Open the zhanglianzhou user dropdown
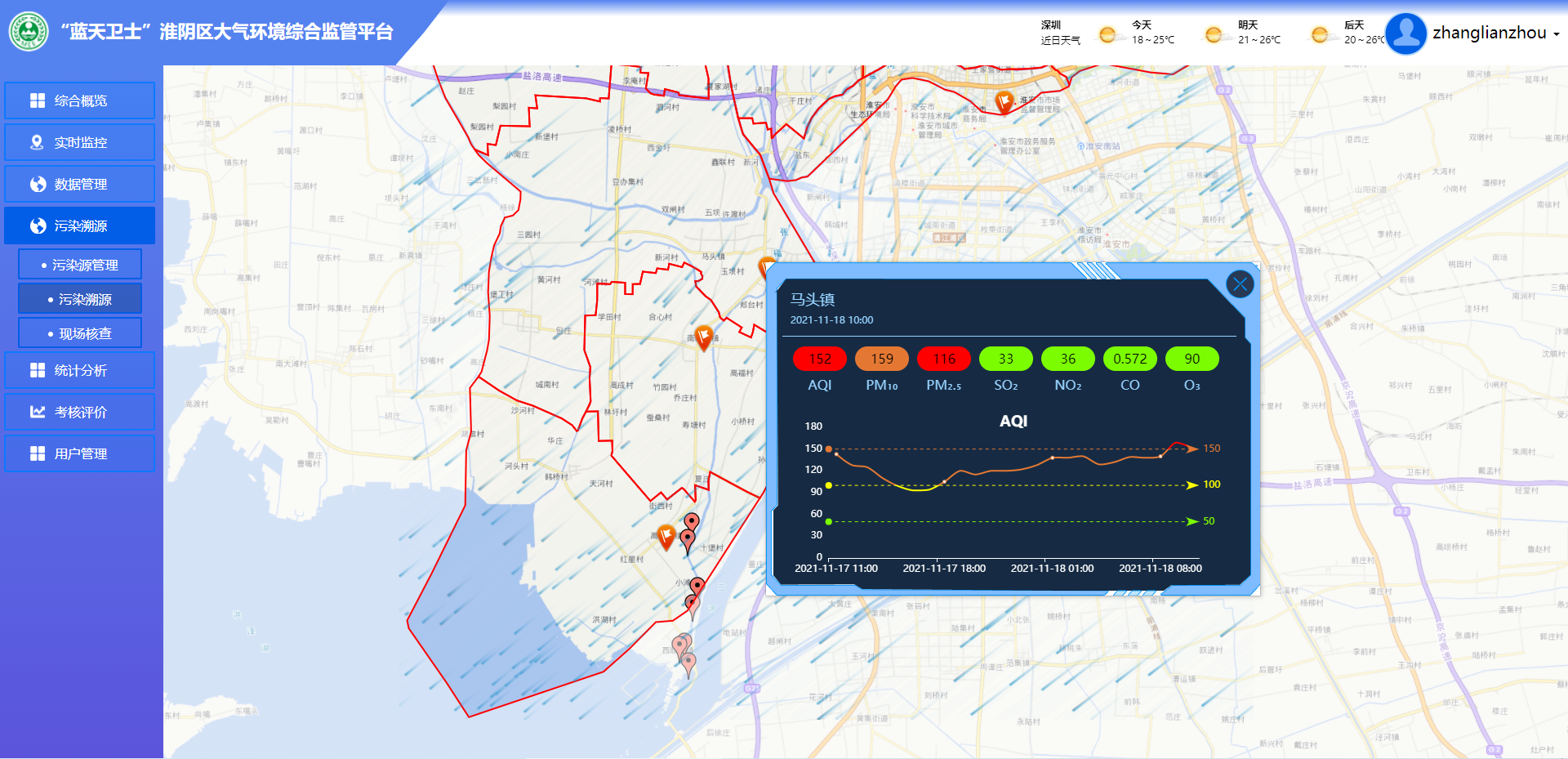Image resolution: width=1568 pixels, height=759 pixels. coord(1495,33)
